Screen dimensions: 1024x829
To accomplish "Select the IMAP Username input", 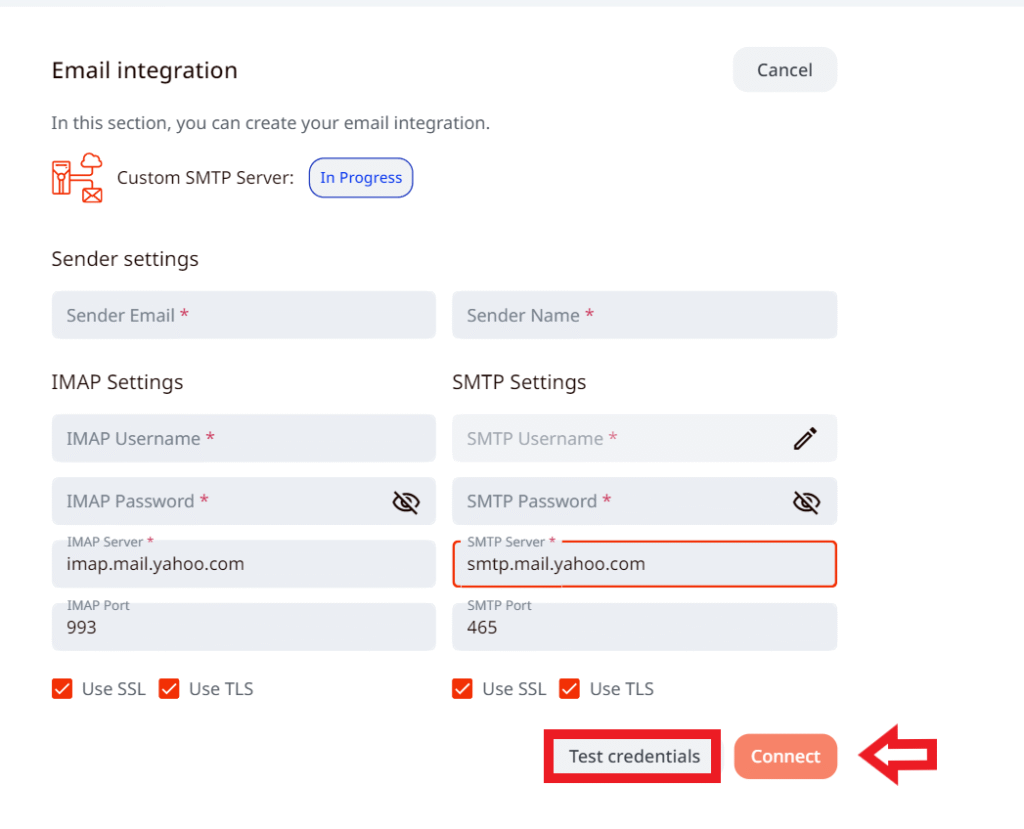I will pyautogui.click(x=243, y=438).
